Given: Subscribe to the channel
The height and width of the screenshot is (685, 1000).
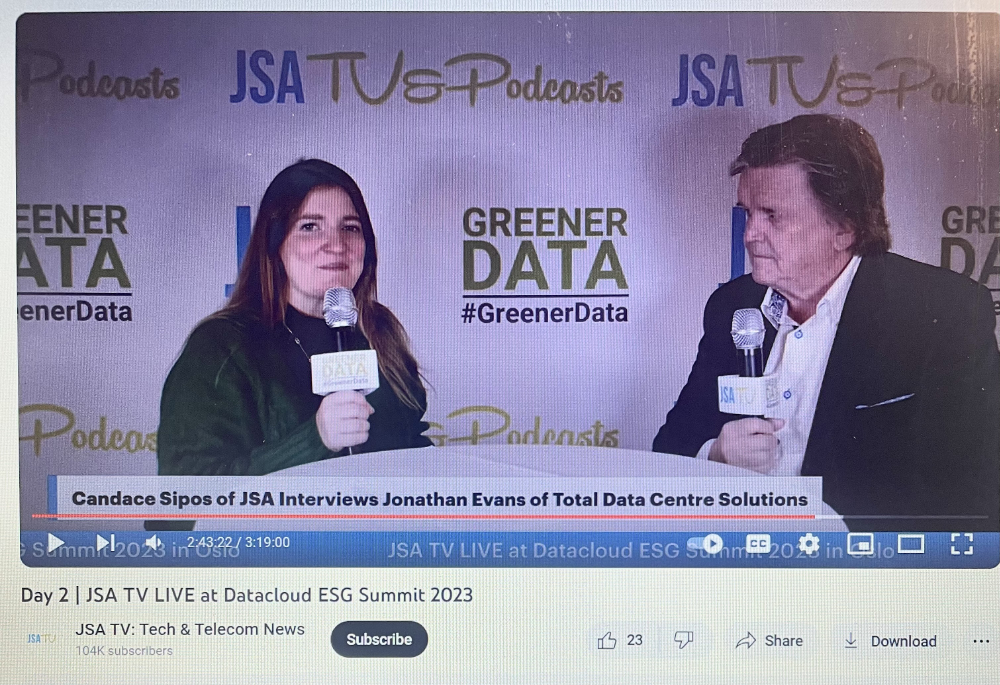Looking at the screenshot, I should click(x=379, y=639).
